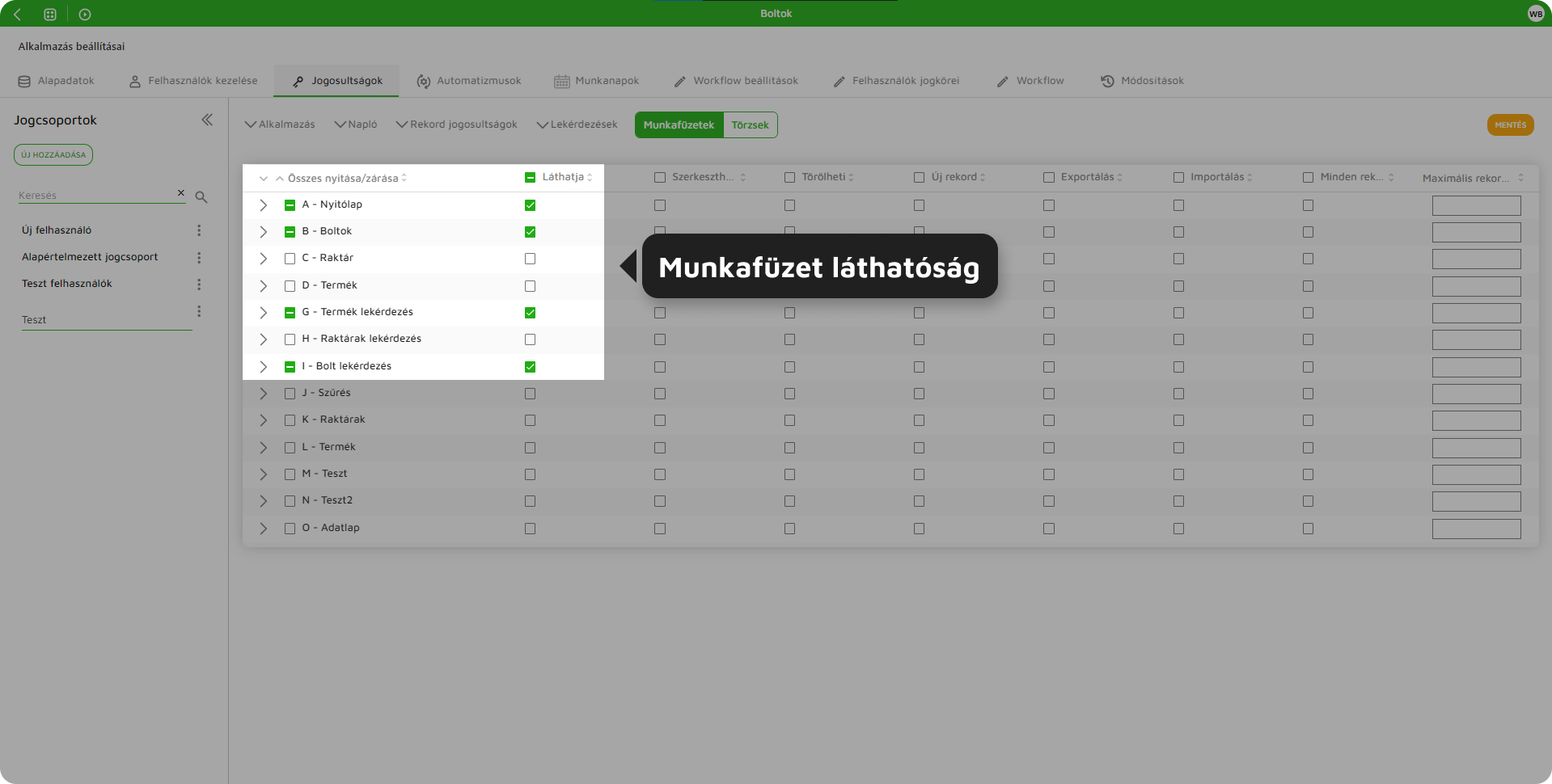Select the Alapértelmezett jogcsoport group

pyautogui.click(x=90, y=257)
